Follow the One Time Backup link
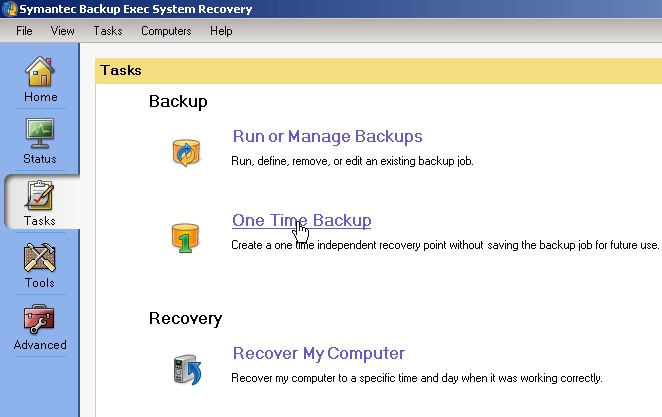The width and height of the screenshot is (662, 417). click(301, 220)
